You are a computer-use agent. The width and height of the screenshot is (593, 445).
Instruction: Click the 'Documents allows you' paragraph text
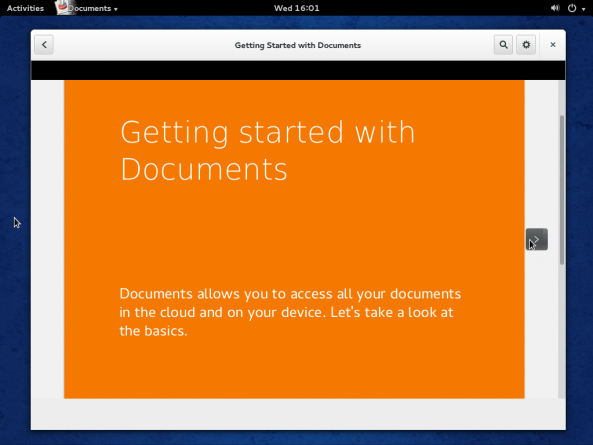click(x=290, y=312)
